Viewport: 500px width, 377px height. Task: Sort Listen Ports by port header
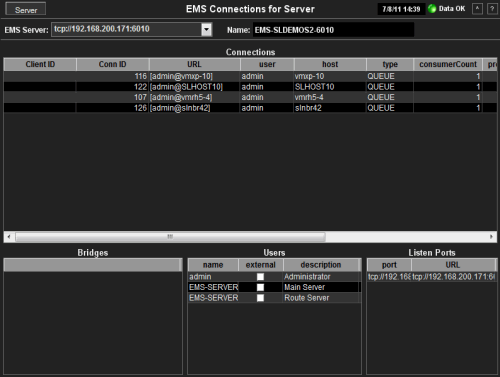[x=389, y=265]
